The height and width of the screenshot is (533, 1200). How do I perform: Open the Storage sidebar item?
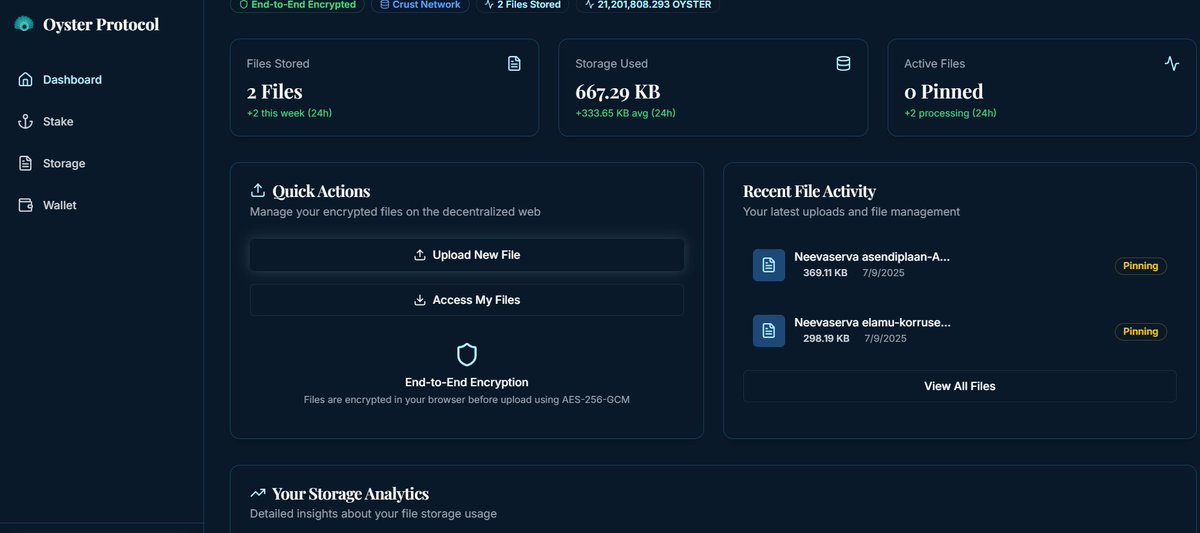coord(101,164)
